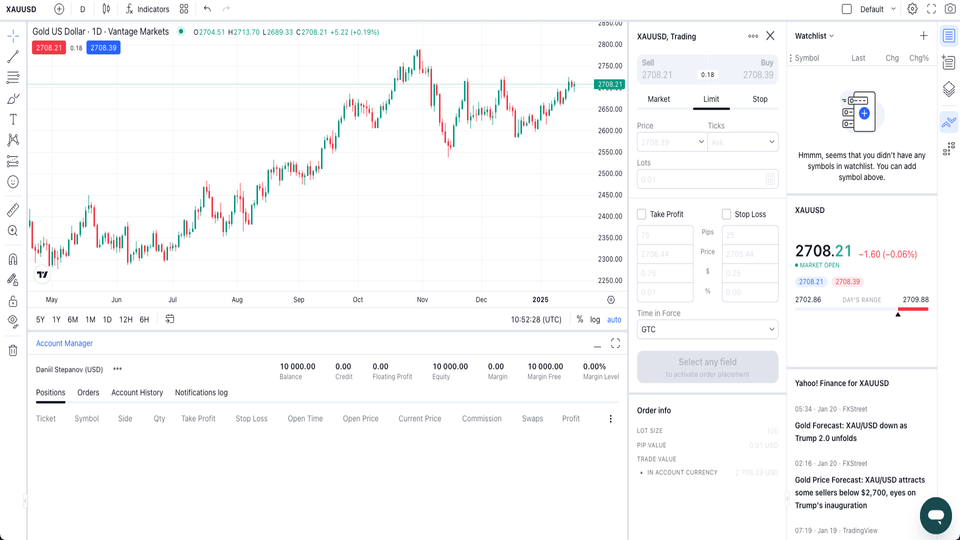The image size is (960, 540).
Task: Toggle stay in drawing mode
Action: pos(13,280)
